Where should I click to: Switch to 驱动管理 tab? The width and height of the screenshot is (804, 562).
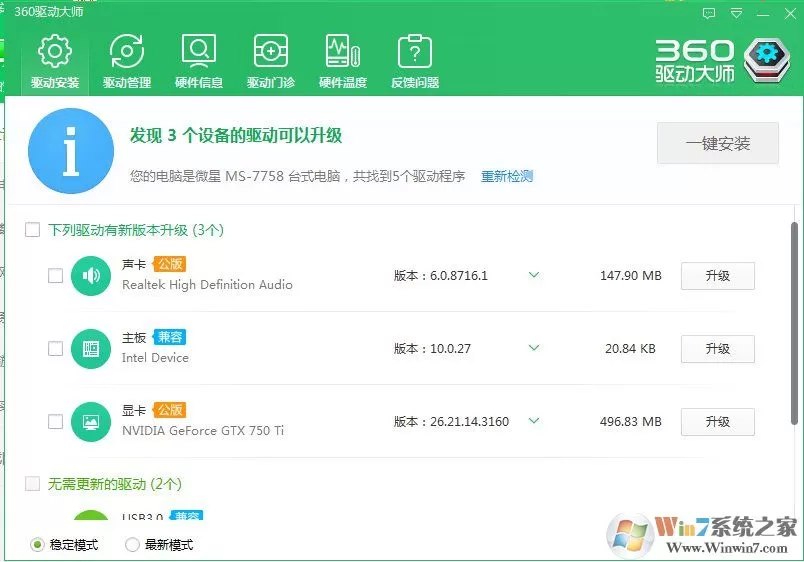coord(127,62)
